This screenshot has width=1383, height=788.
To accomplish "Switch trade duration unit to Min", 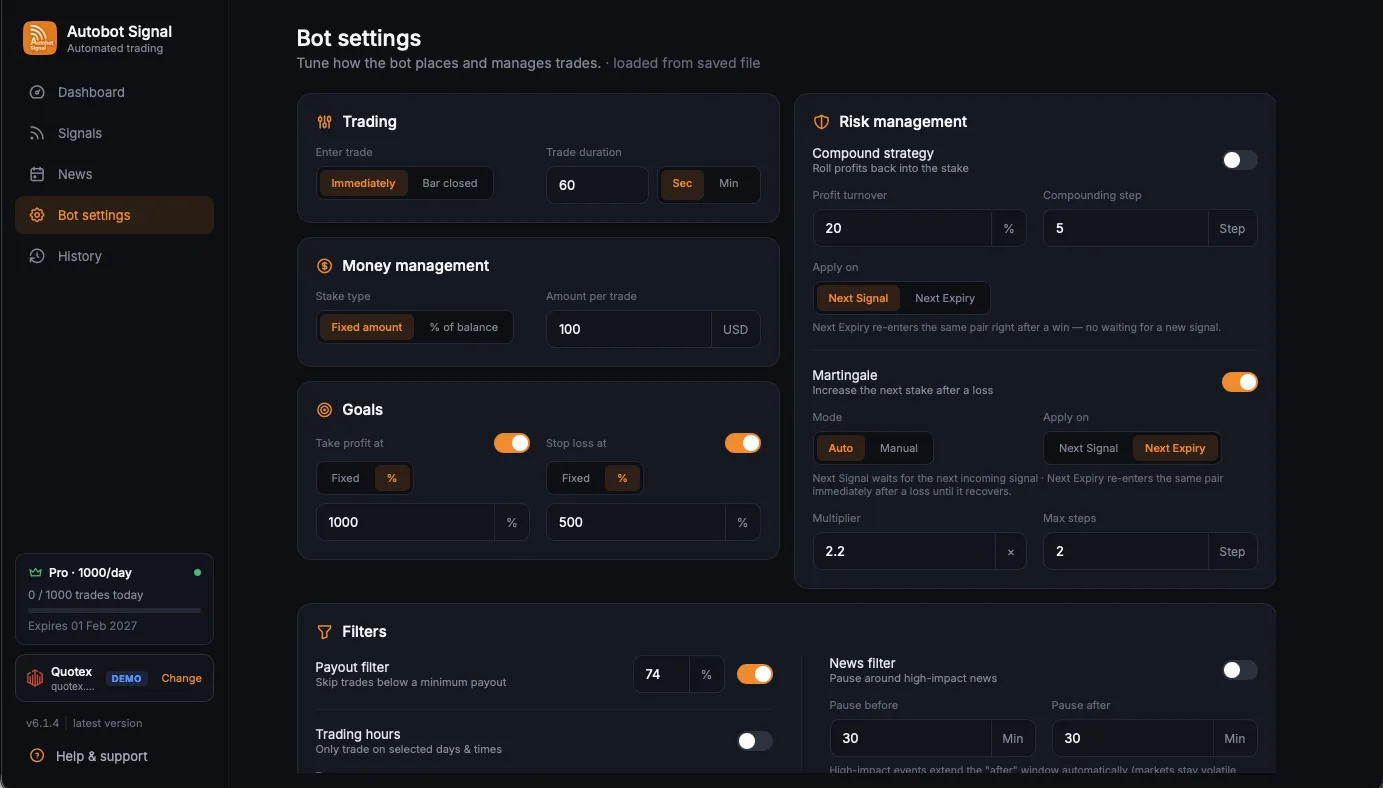I will [x=729, y=183].
